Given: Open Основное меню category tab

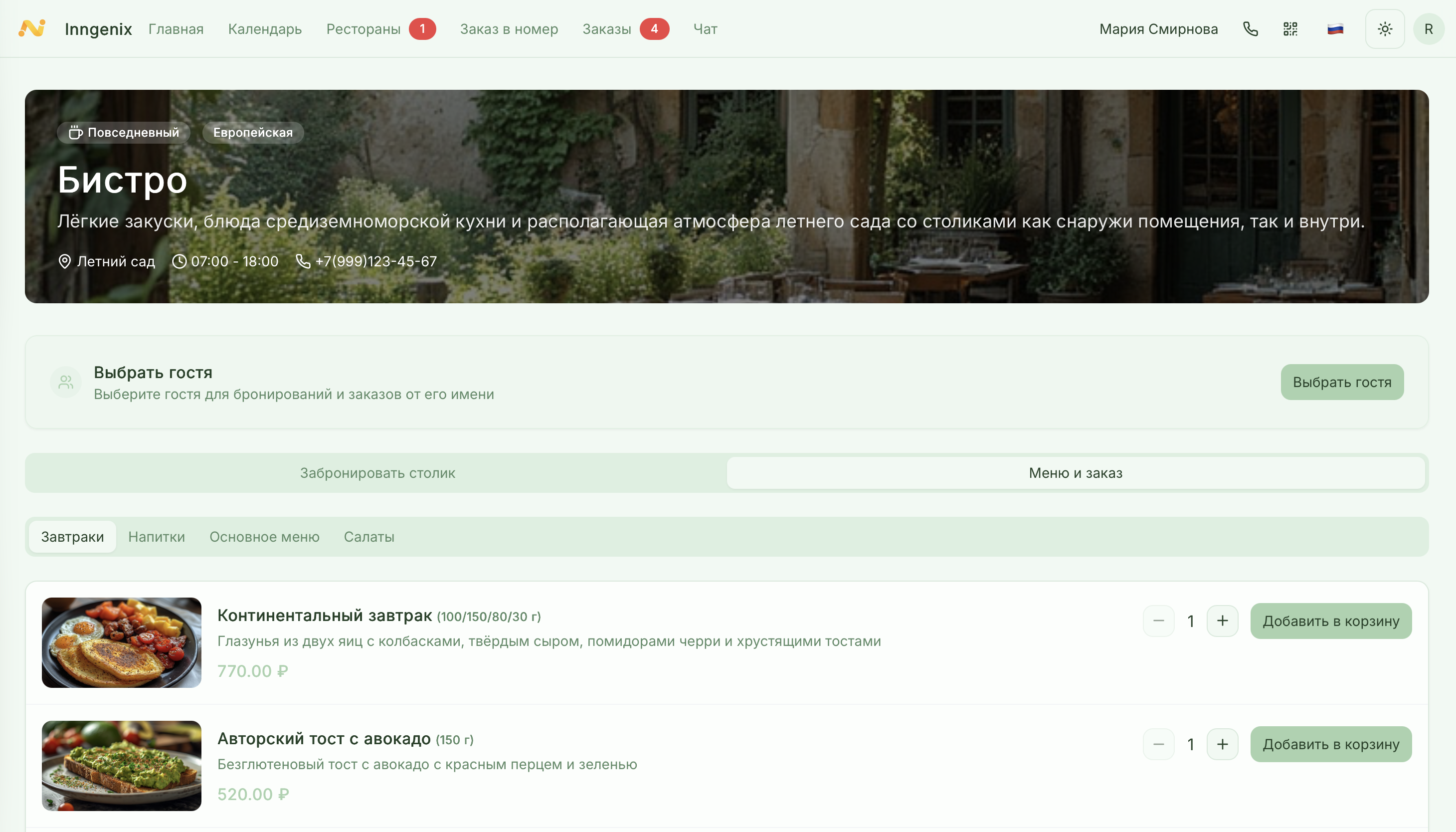Looking at the screenshot, I should [264, 537].
